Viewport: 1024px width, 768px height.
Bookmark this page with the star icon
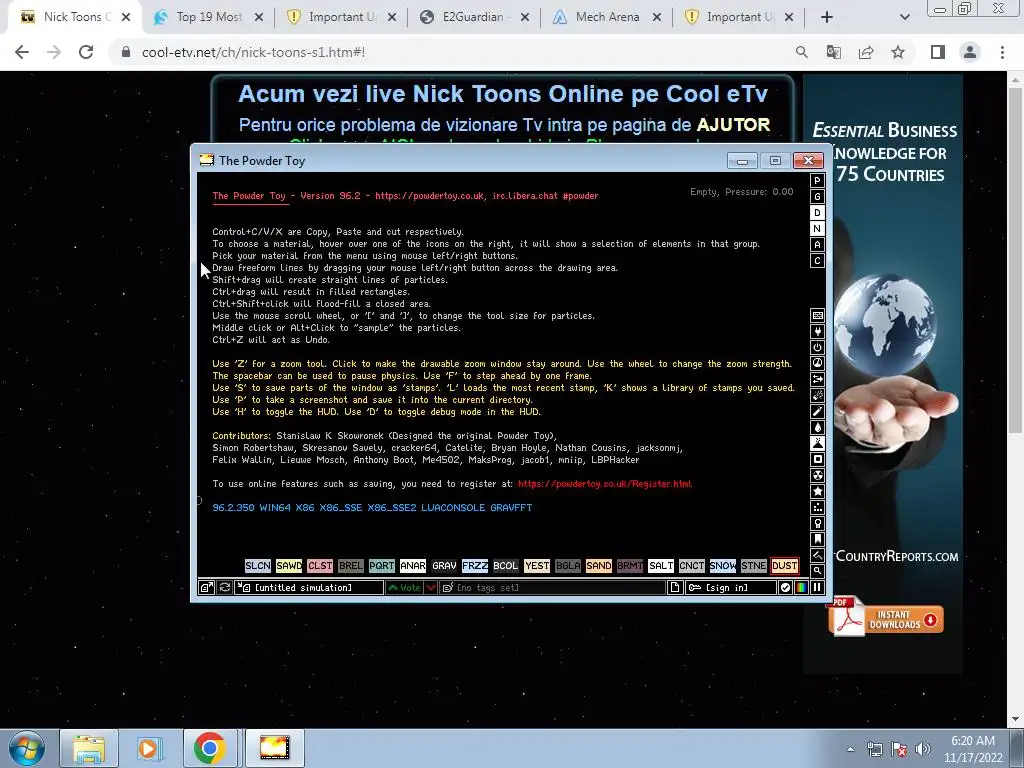pyautogui.click(x=898, y=52)
